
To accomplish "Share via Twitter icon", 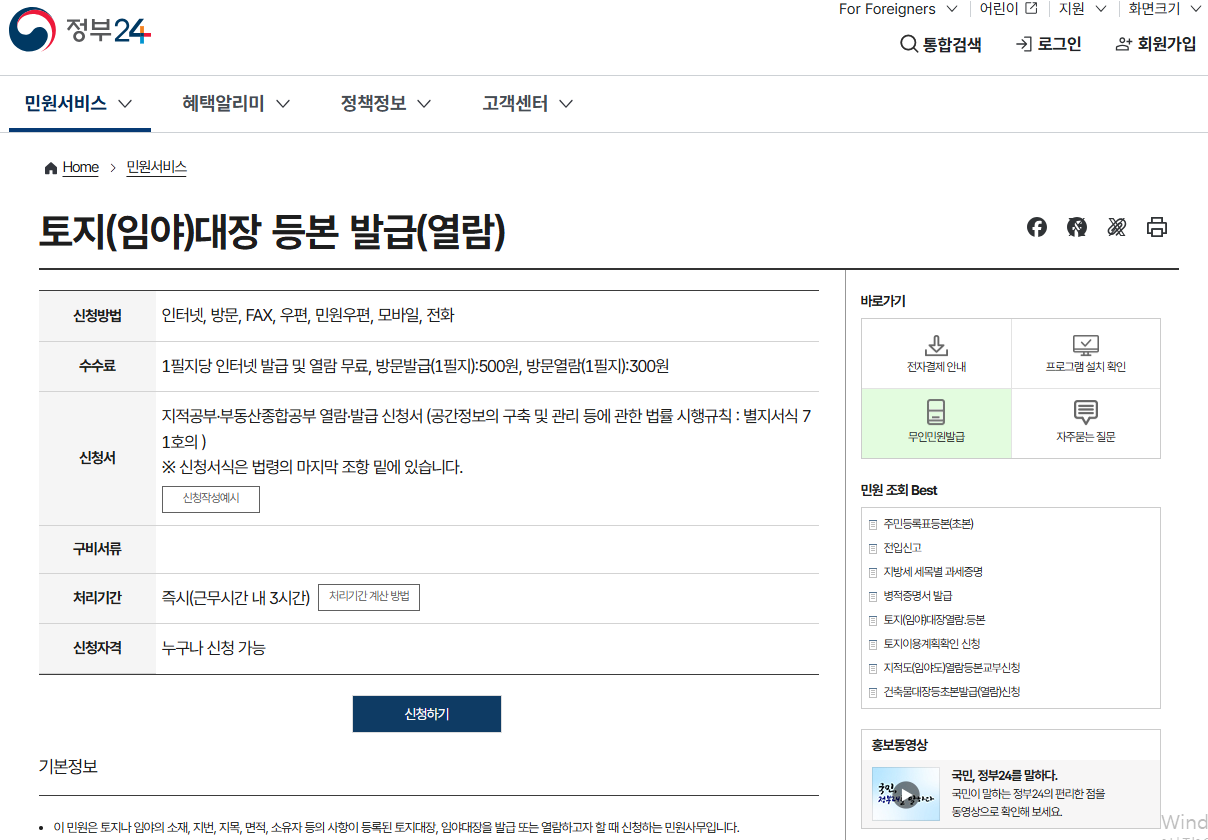I will click(1116, 227).
